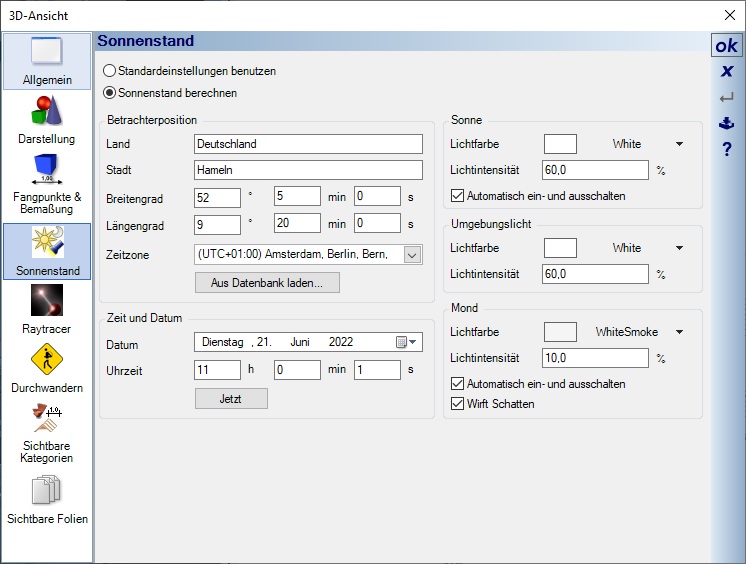Open the Mond Lichtfarbe dropdown arrow
Screen dimensions: 746x564
(x=679, y=332)
